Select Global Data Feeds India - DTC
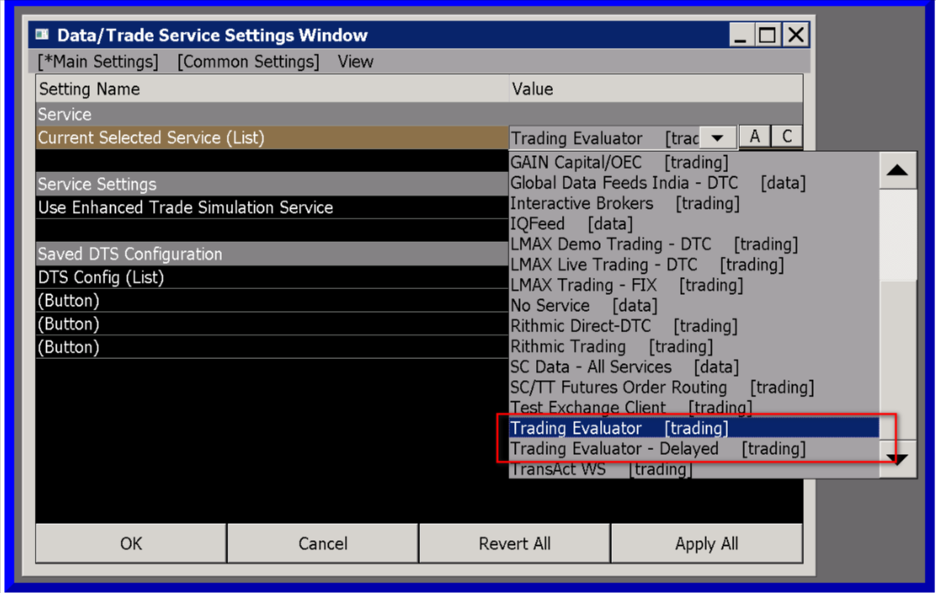Screen dimensions: 936x594 point(694,183)
